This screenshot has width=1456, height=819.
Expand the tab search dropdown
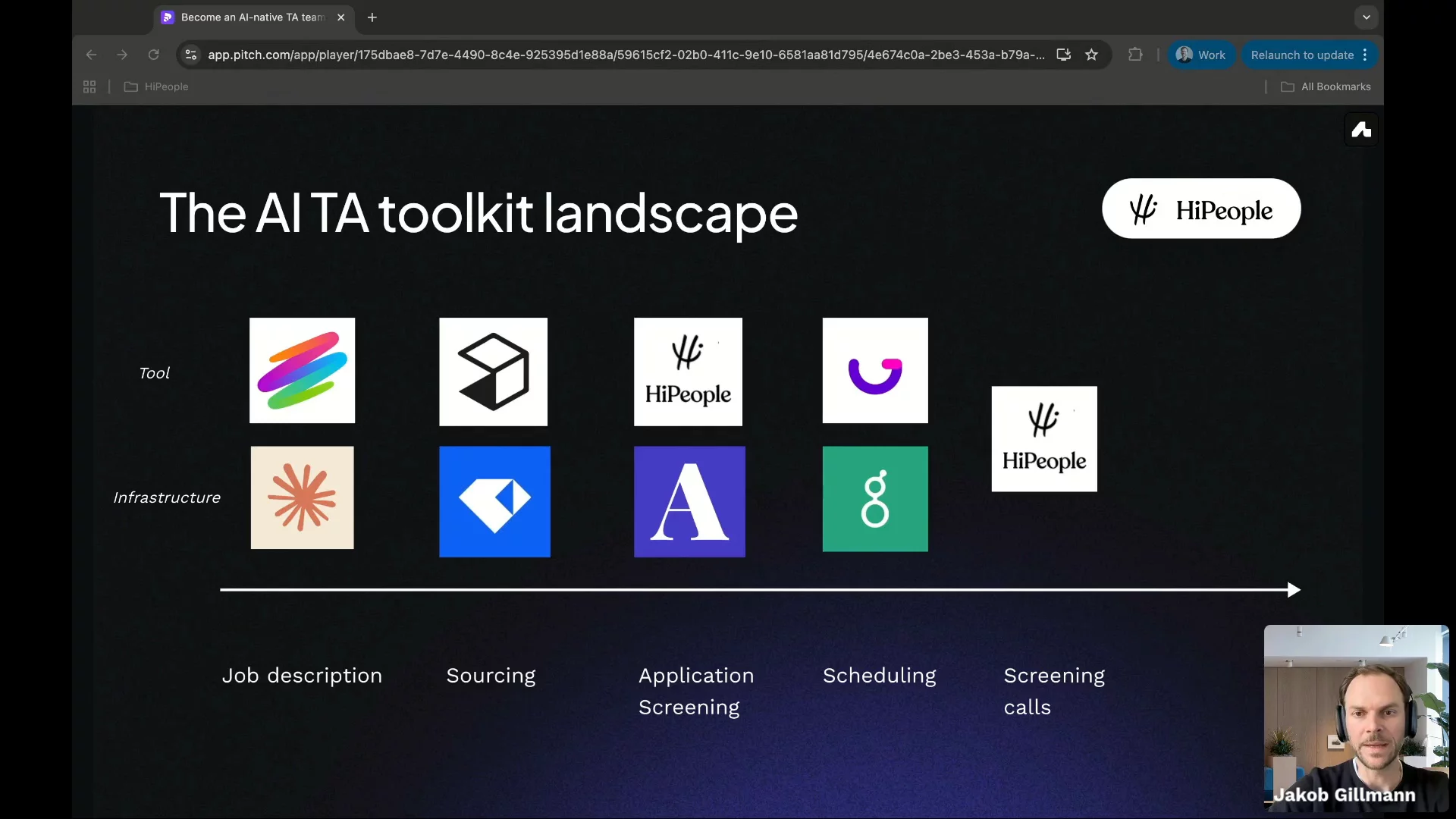[x=1367, y=17]
